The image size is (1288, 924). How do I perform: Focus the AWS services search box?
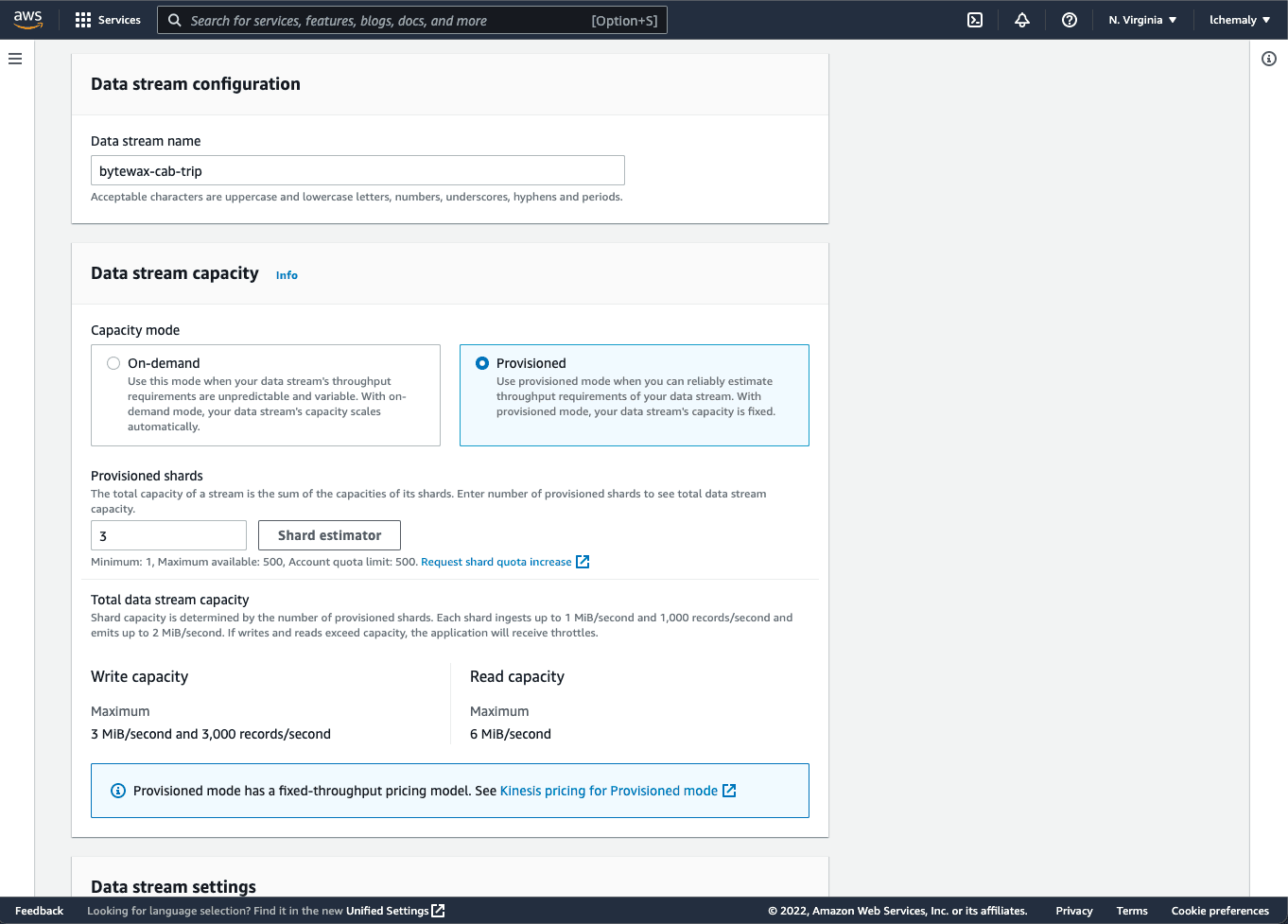coord(412,20)
